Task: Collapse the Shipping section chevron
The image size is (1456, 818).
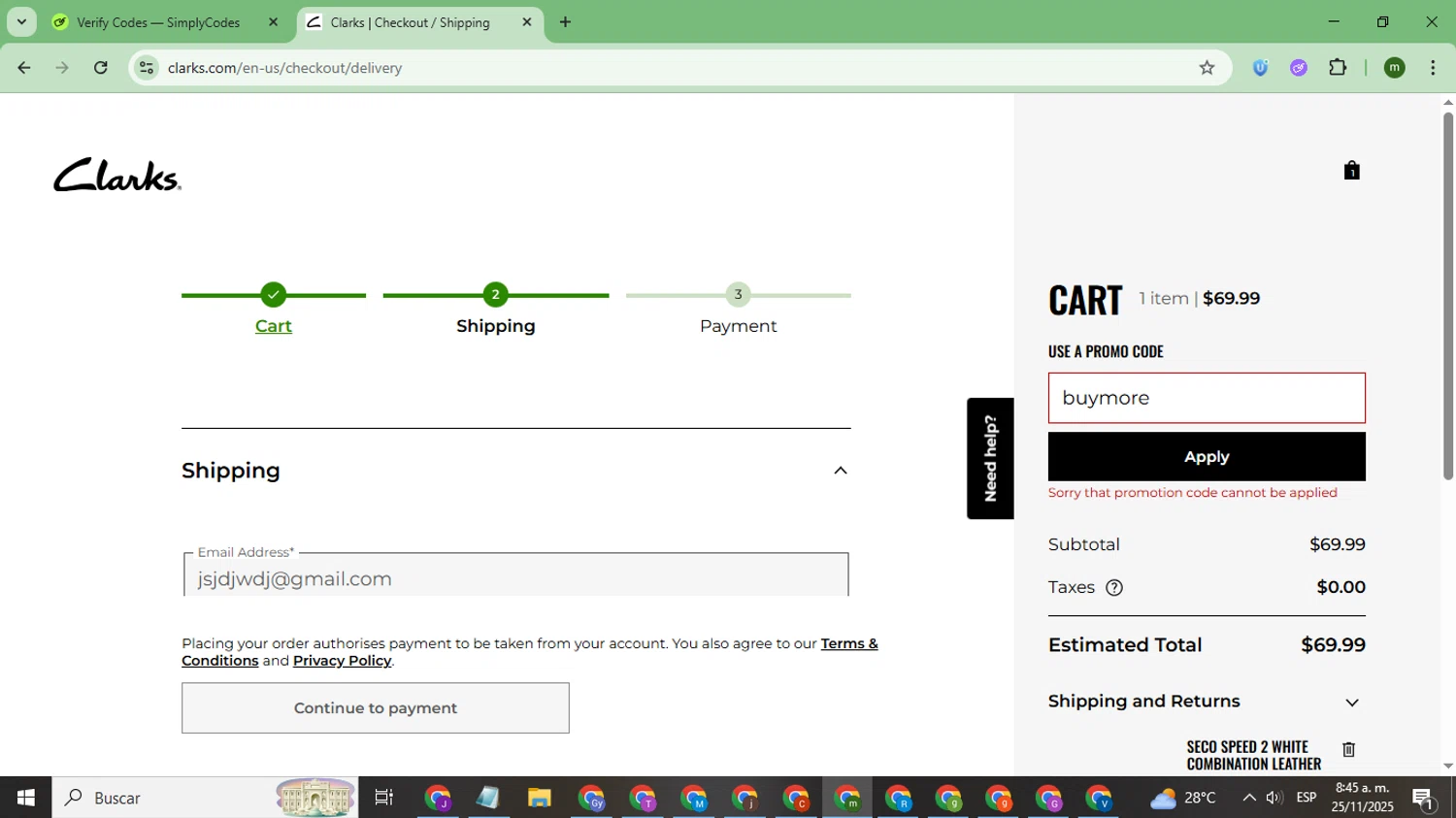Action: pyautogui.click(x=841, y=471)
